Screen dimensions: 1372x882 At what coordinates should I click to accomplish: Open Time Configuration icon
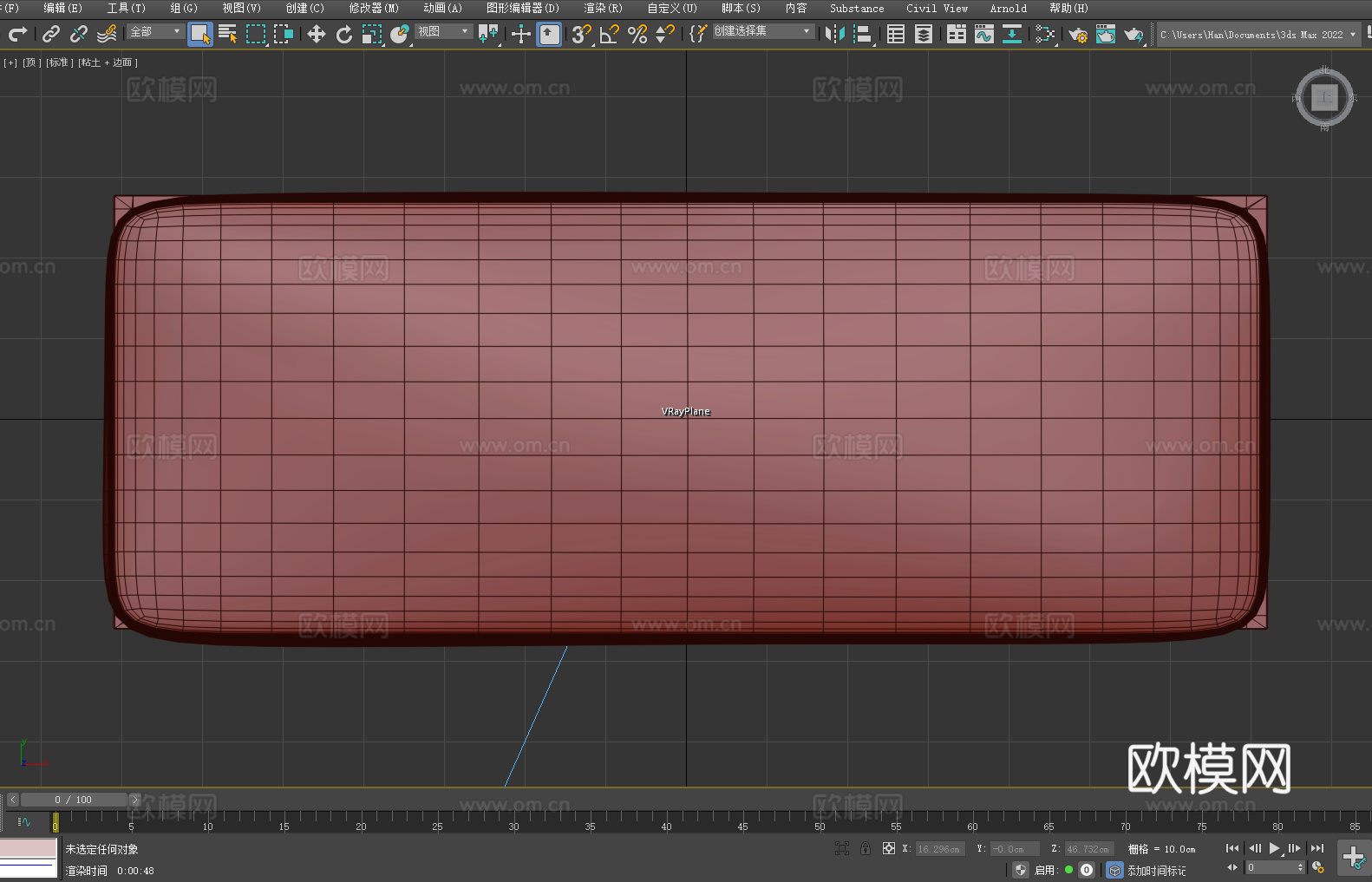(1318, 867)
